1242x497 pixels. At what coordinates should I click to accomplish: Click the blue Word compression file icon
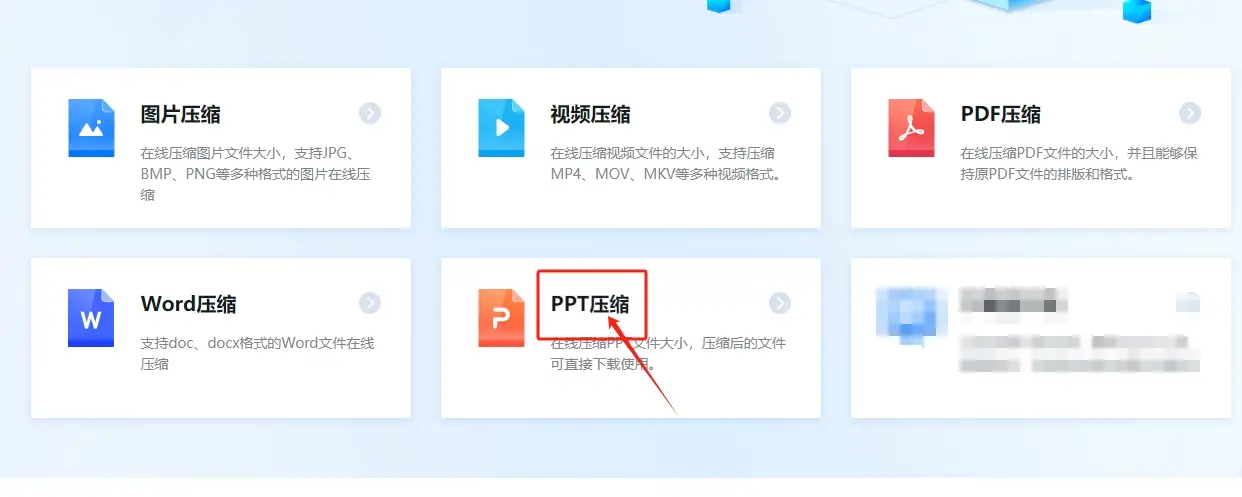91,318
